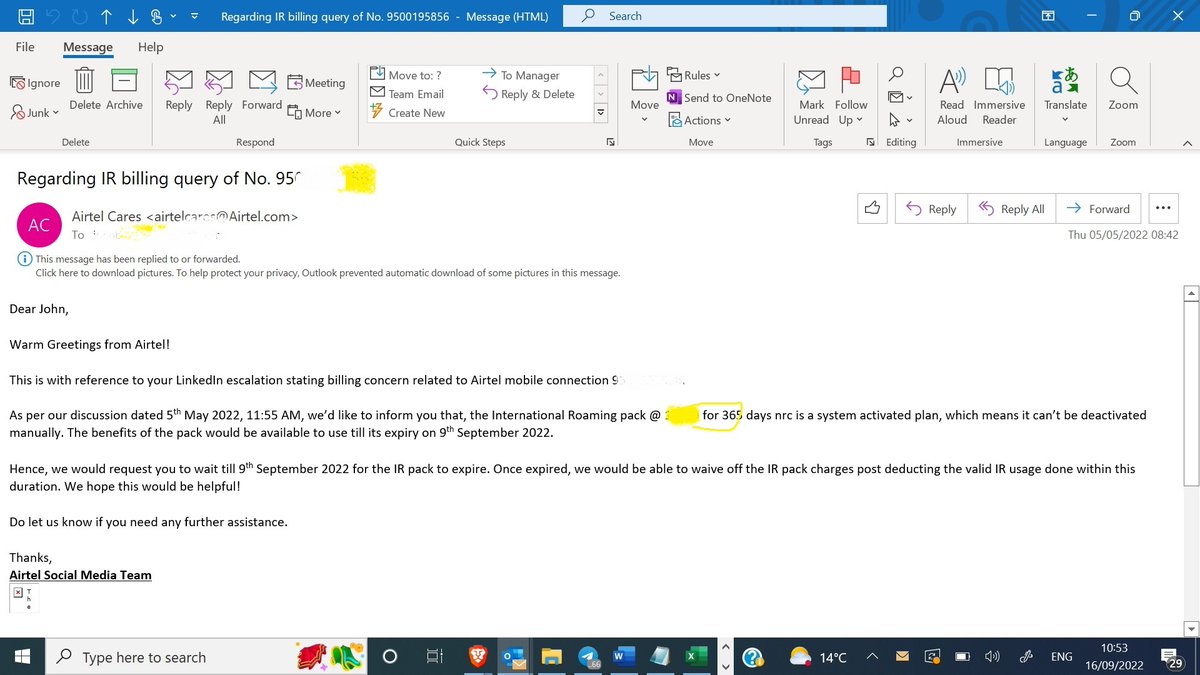
Task: Open Customize Quick Access Toolbar dropdown
Action: tap(194, 16)
